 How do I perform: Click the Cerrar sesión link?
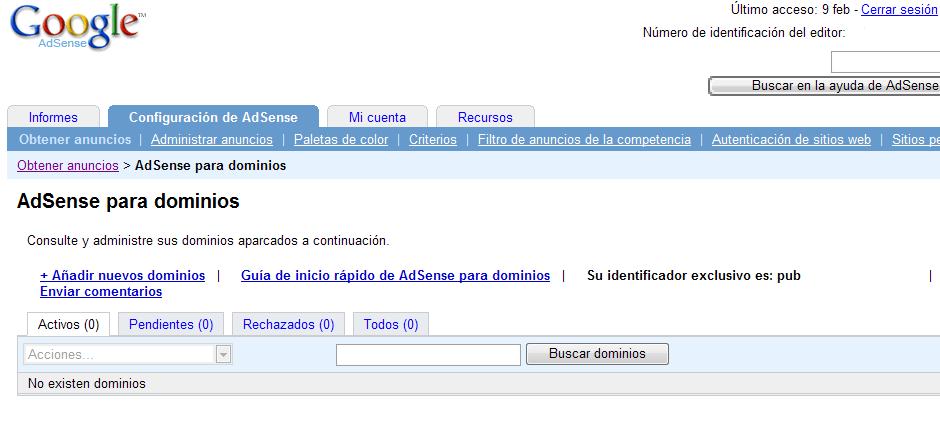(899, 9)
